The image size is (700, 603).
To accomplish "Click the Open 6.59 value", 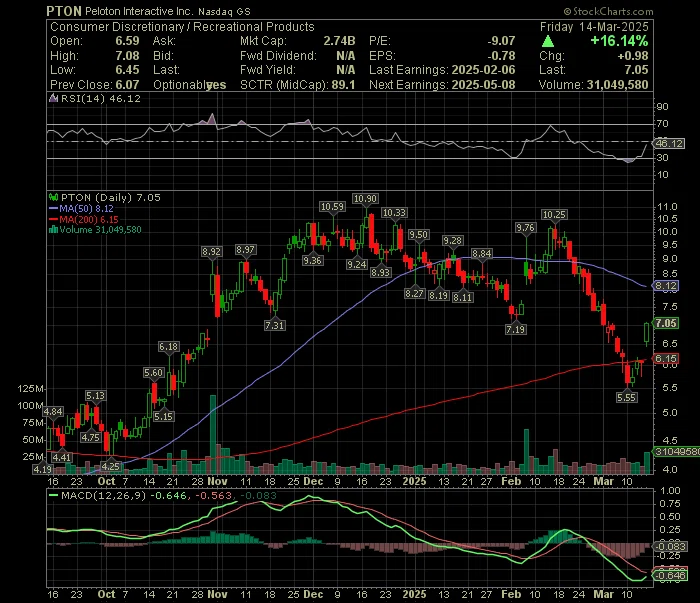I will pos(127,41).
